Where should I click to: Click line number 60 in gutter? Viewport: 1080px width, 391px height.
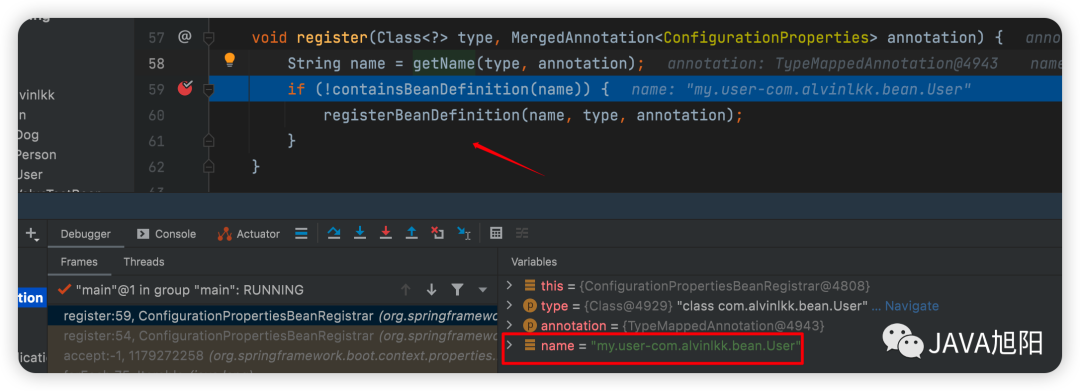(156, 115)
